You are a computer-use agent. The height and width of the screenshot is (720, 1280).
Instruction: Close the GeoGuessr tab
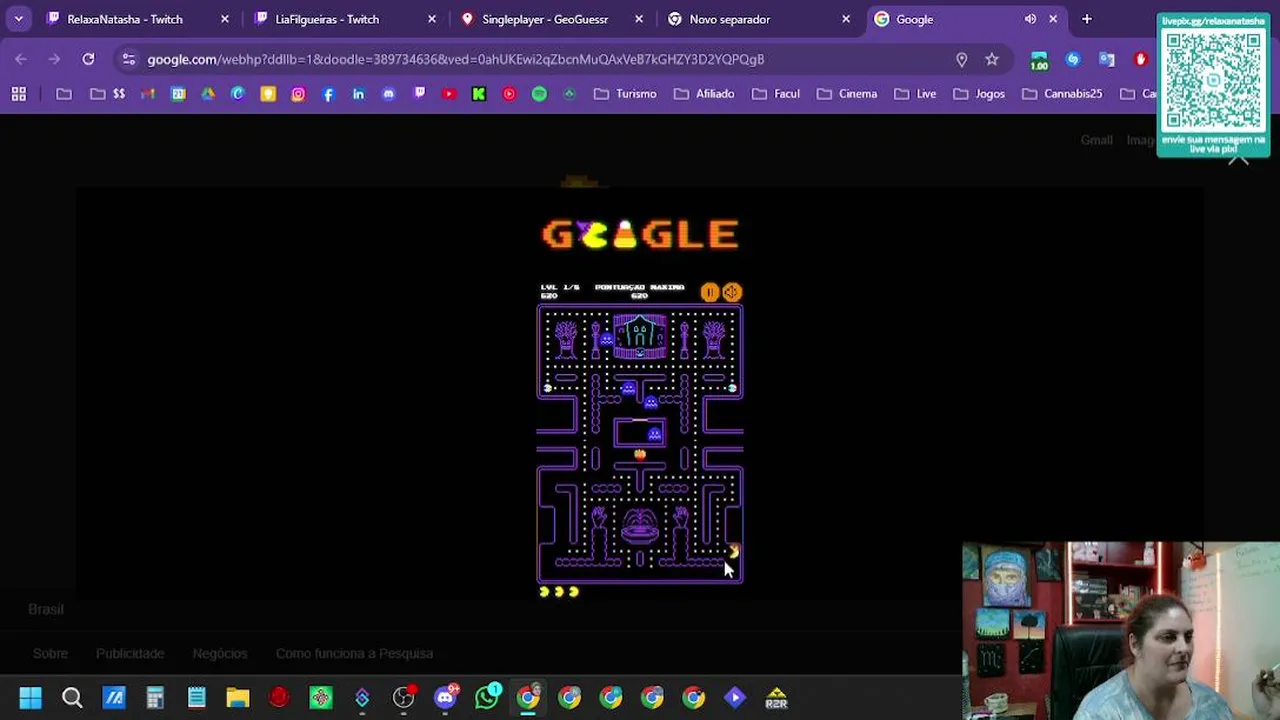pos(639,19)
